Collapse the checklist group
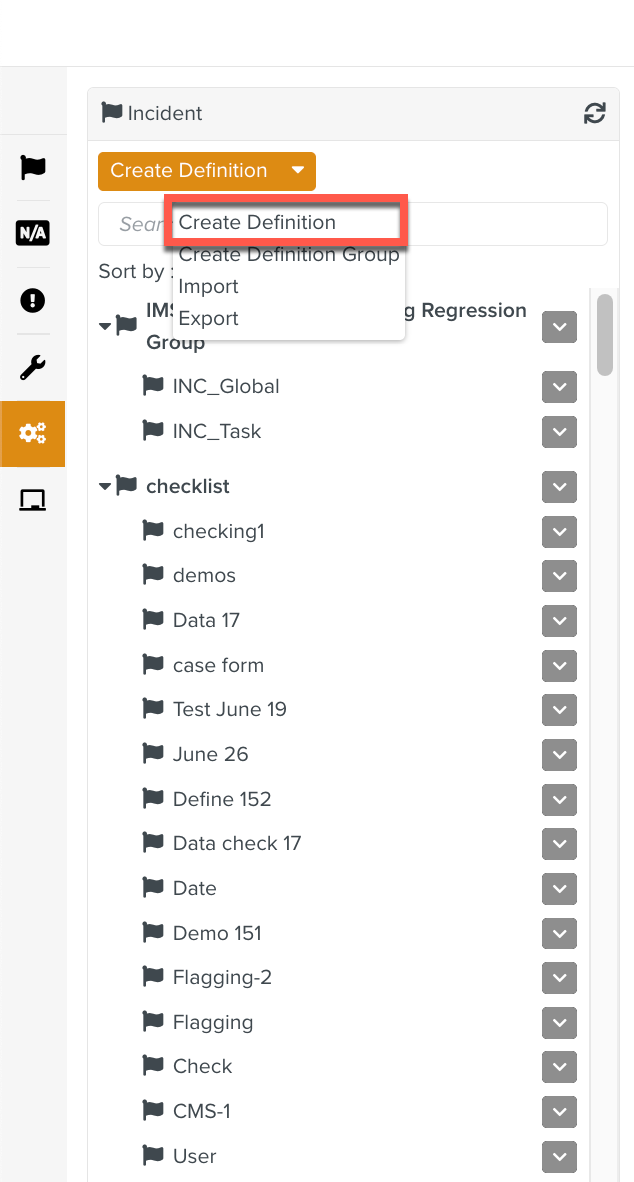The width and height of the screenshot is (634, 1182). (105, 487)
